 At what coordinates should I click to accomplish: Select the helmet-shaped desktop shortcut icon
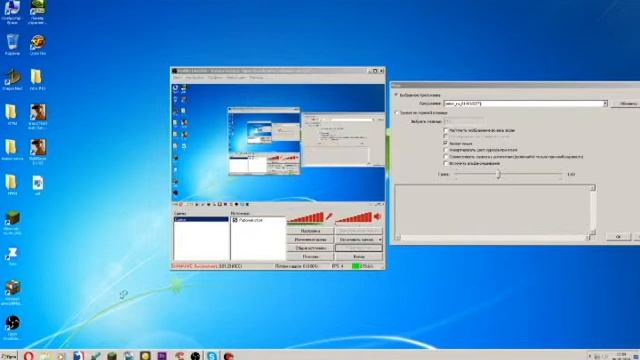coord(12,77)
